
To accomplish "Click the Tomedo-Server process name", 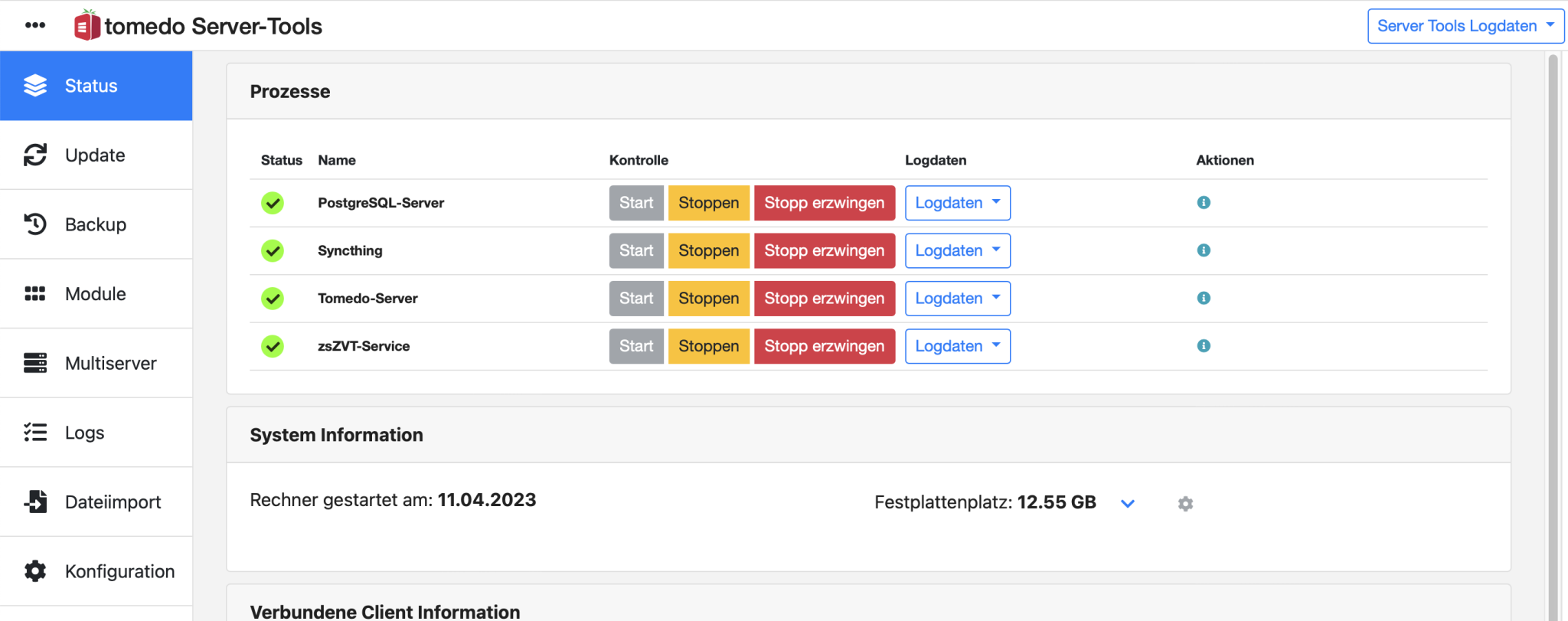I will tap(367, 299).
